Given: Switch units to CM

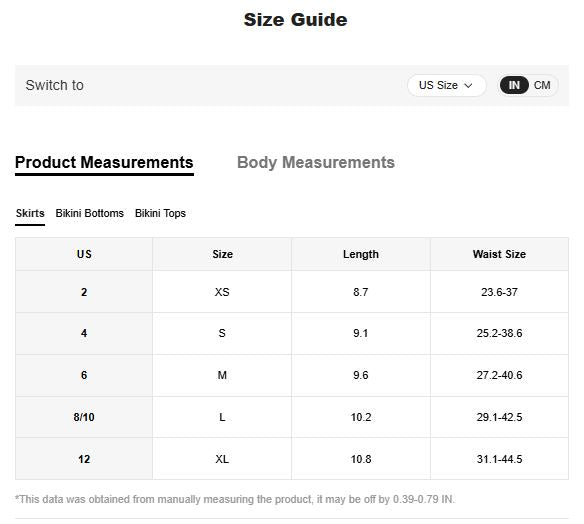Looking at the screenshot, I should click(x=542, y=85).
